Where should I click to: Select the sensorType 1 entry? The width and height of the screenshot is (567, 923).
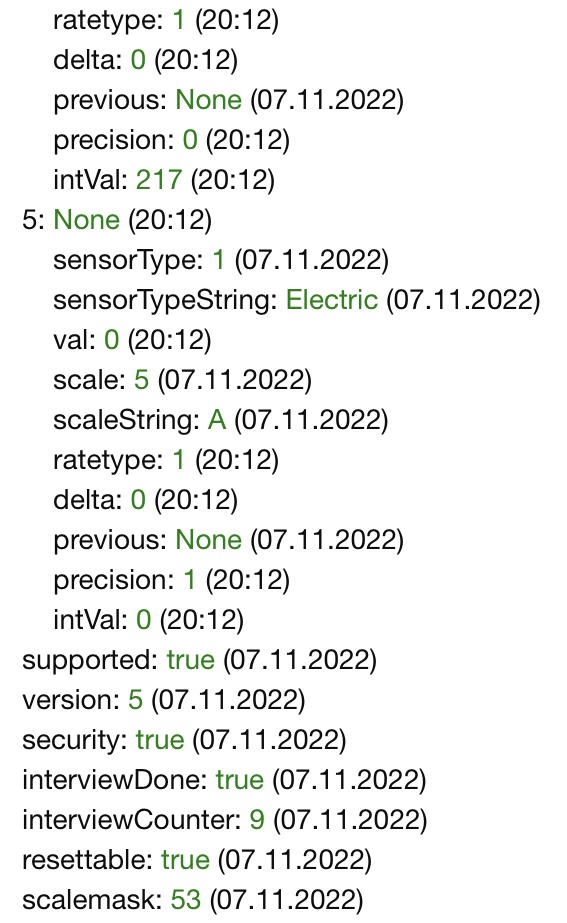pos(221,260)
